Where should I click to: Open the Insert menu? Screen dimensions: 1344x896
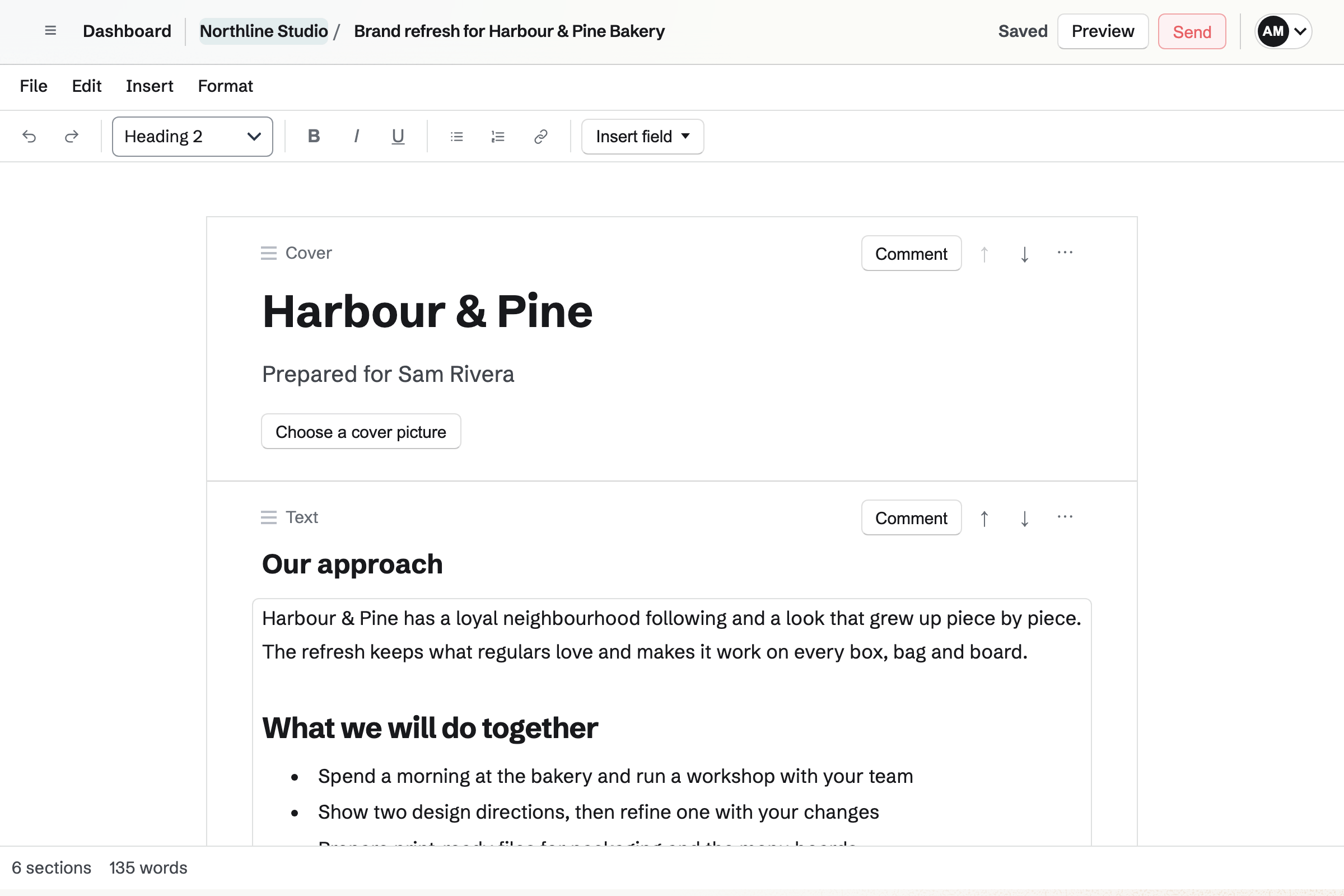coord(149,86)
